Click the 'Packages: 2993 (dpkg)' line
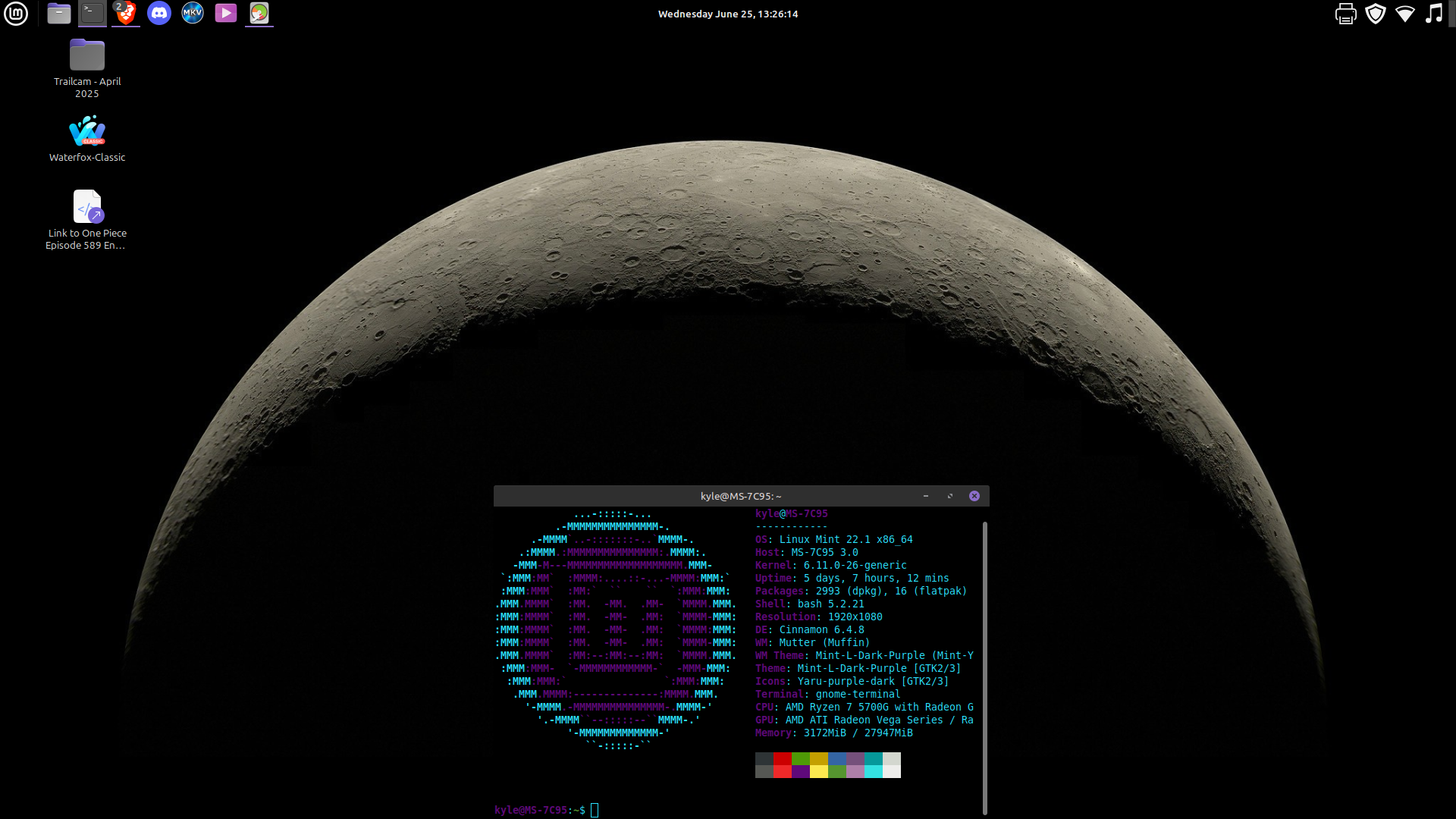The image size is (1456, 819). [x=861, y=591]
